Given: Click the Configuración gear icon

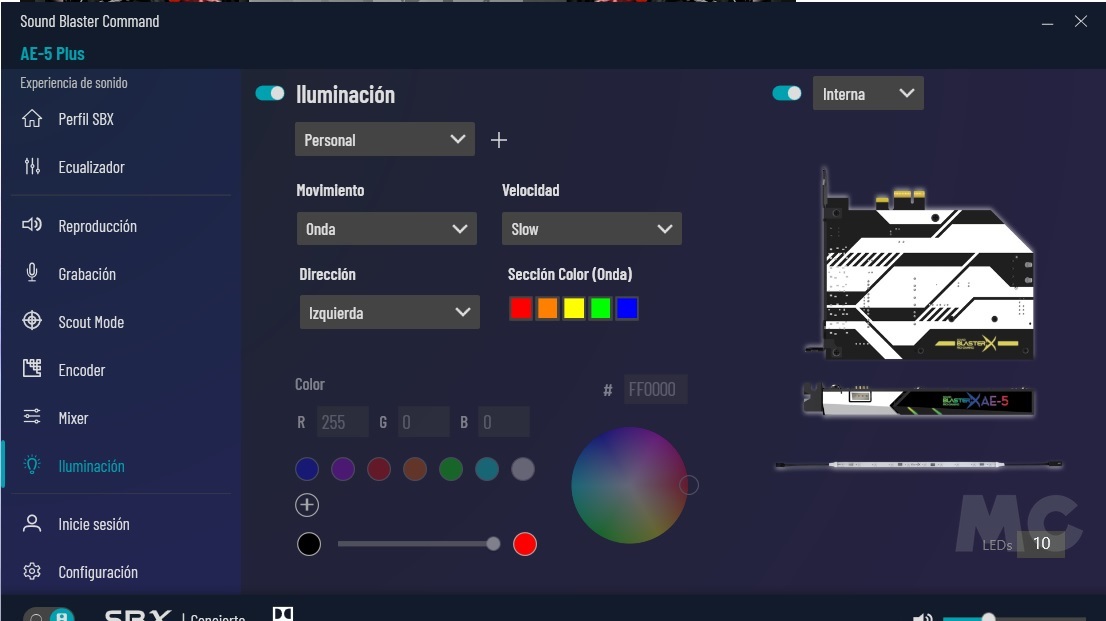Looking at the screenshot, I should (32, 572).
